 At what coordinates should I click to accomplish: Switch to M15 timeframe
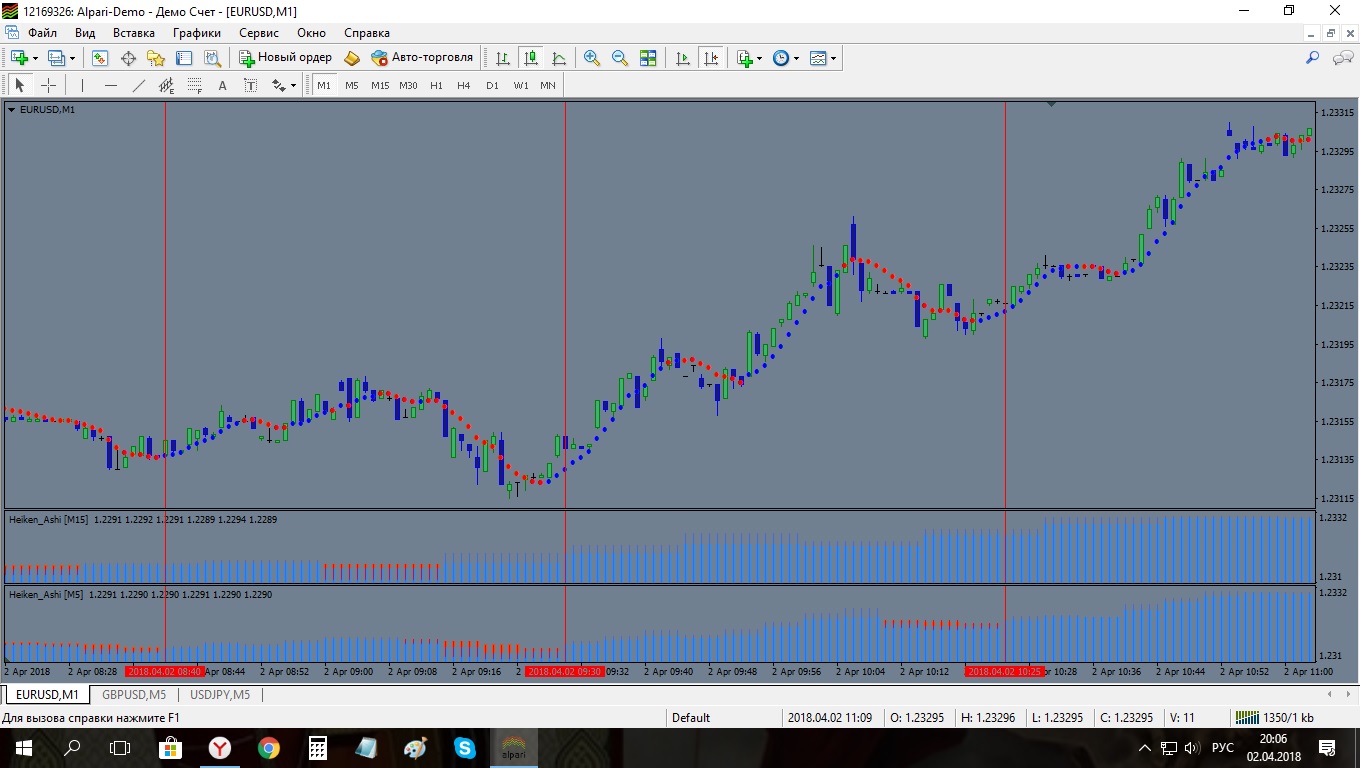[x=380, y=85]
